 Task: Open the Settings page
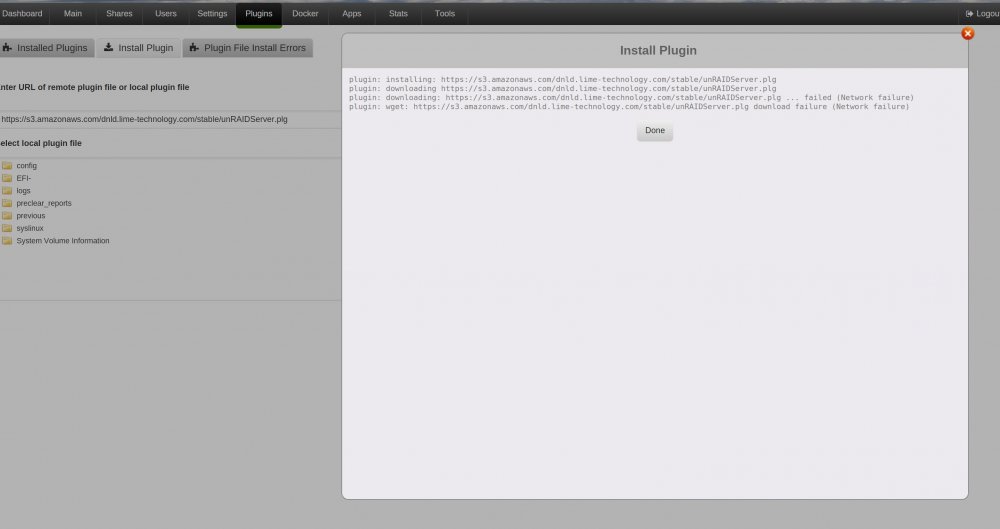pyautogui.click(x=212, y=13)
